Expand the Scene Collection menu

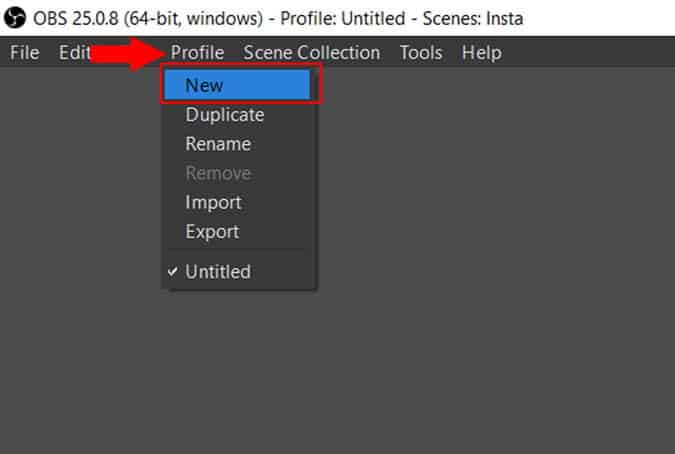(x=311, y=53)
